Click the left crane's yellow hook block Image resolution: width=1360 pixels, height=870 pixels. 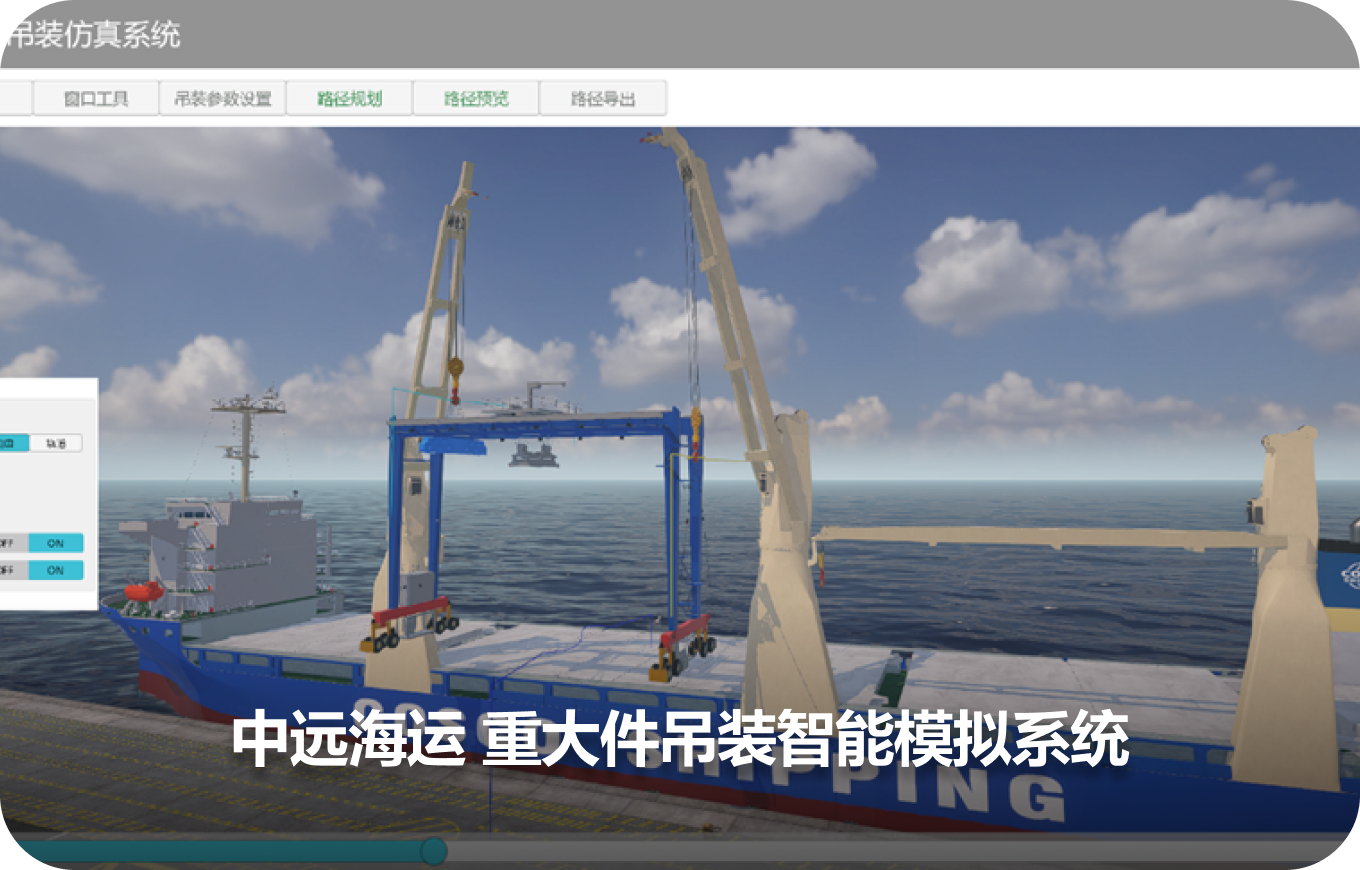click(x=455, y=370)
